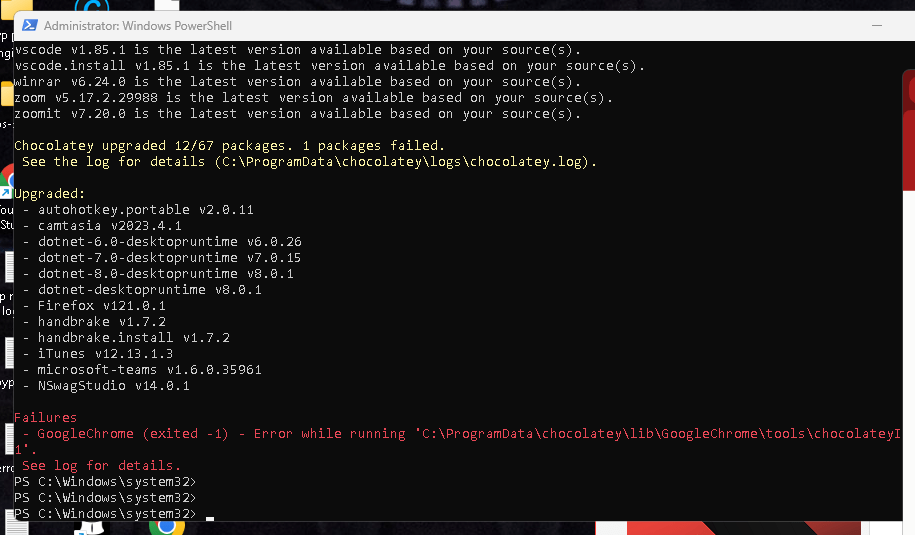The height and width of the screenshot is (535, 915).
Task: Click the red 'Failures' heading
Action: tap(46, 418)
